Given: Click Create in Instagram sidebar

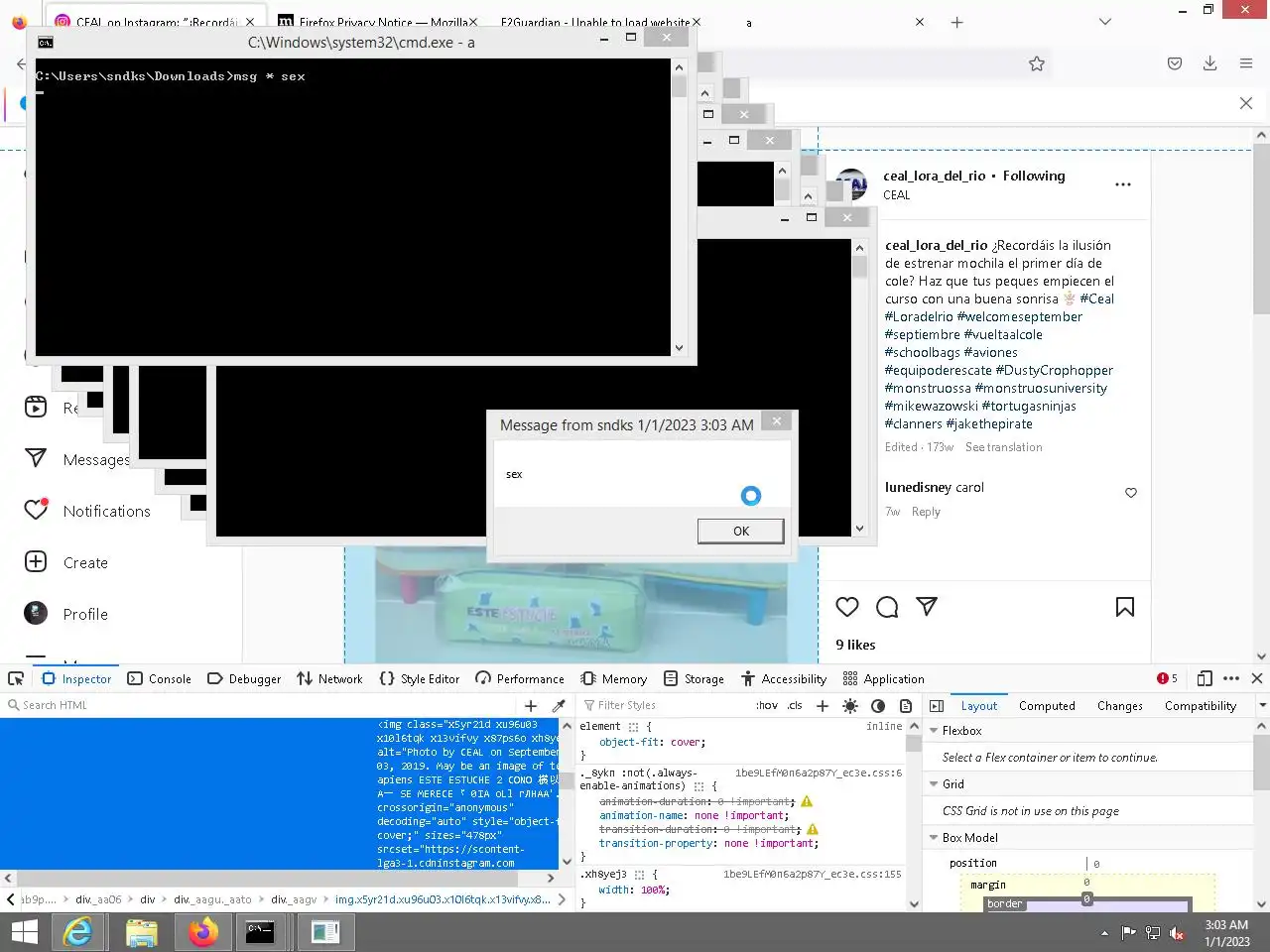Looking at the screenshot, I should [x=66, y=562].
